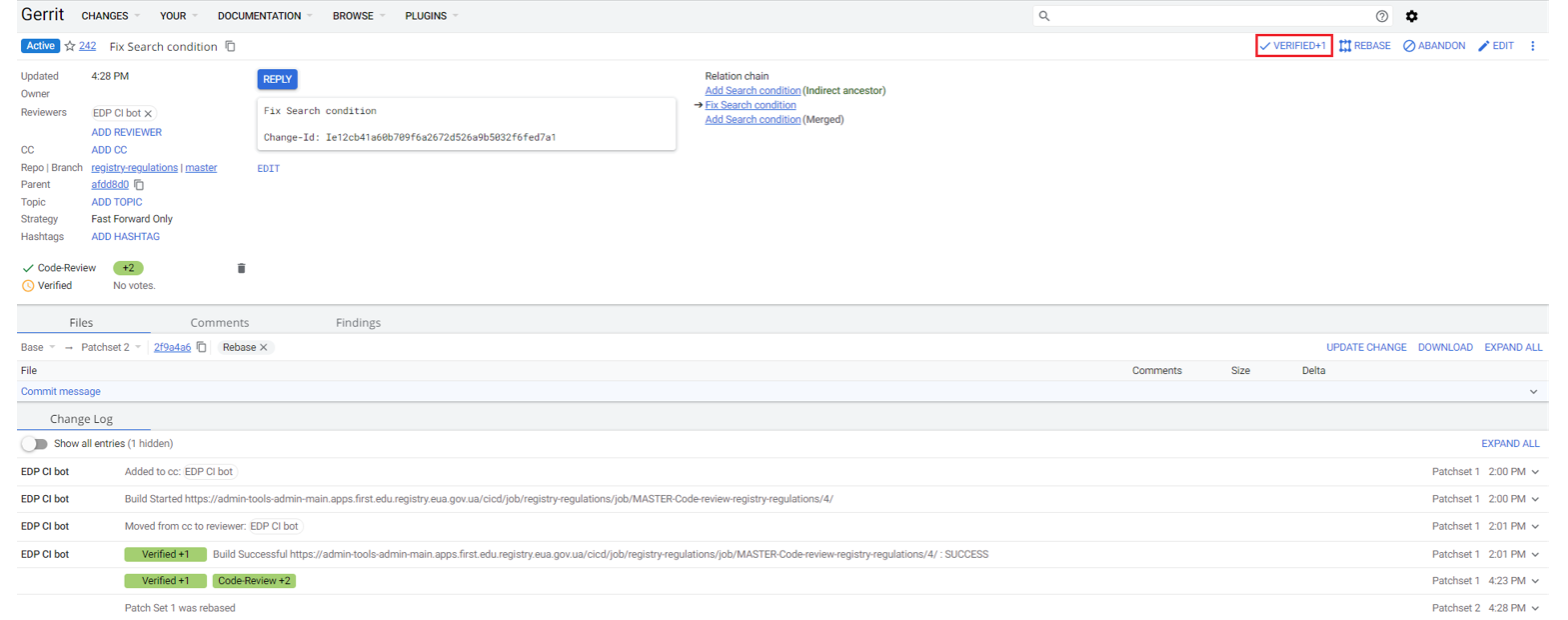Open the CHANGES menu
This screenshot has height=620, width=1568.
[x=110, y=16]
